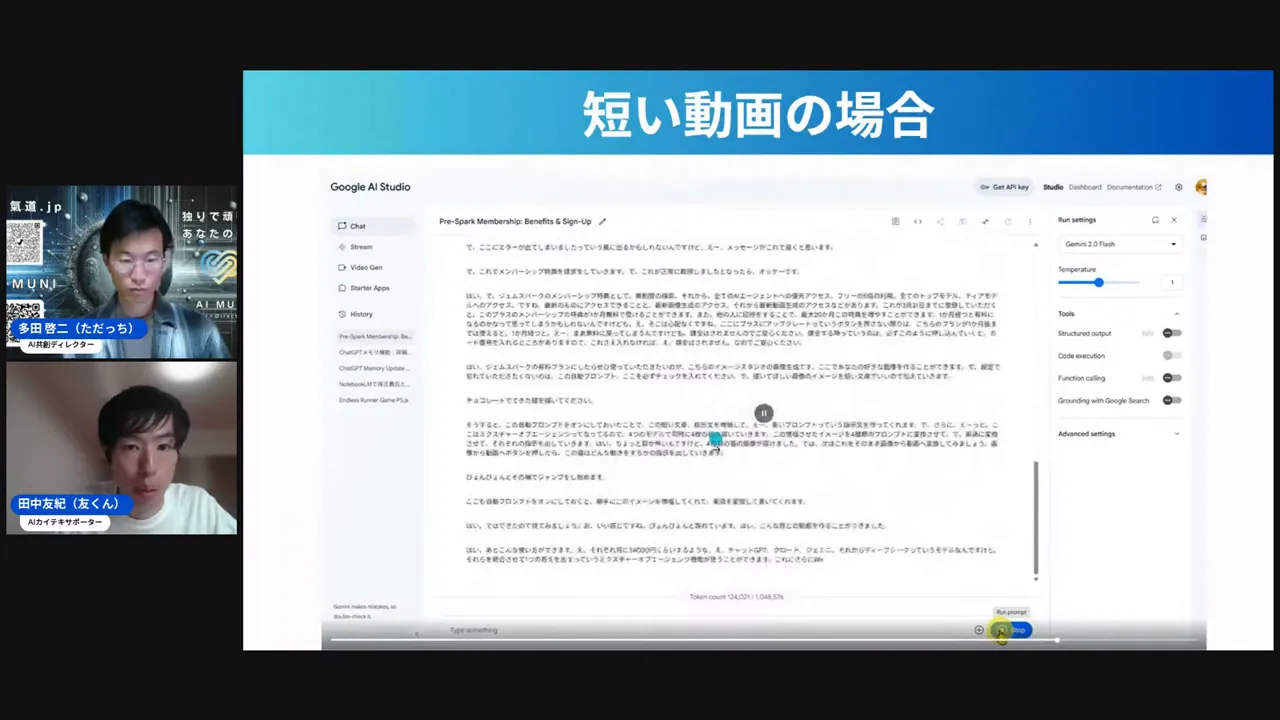Click the share icon above the conversation

tap(940, 221)
